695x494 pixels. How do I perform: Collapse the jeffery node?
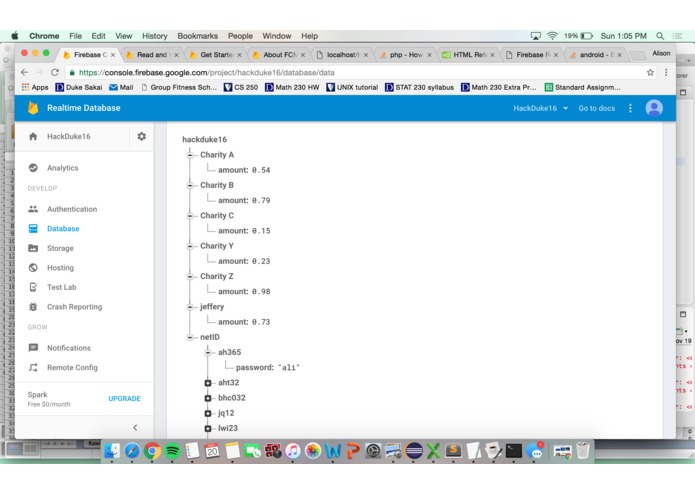[190, 307]
